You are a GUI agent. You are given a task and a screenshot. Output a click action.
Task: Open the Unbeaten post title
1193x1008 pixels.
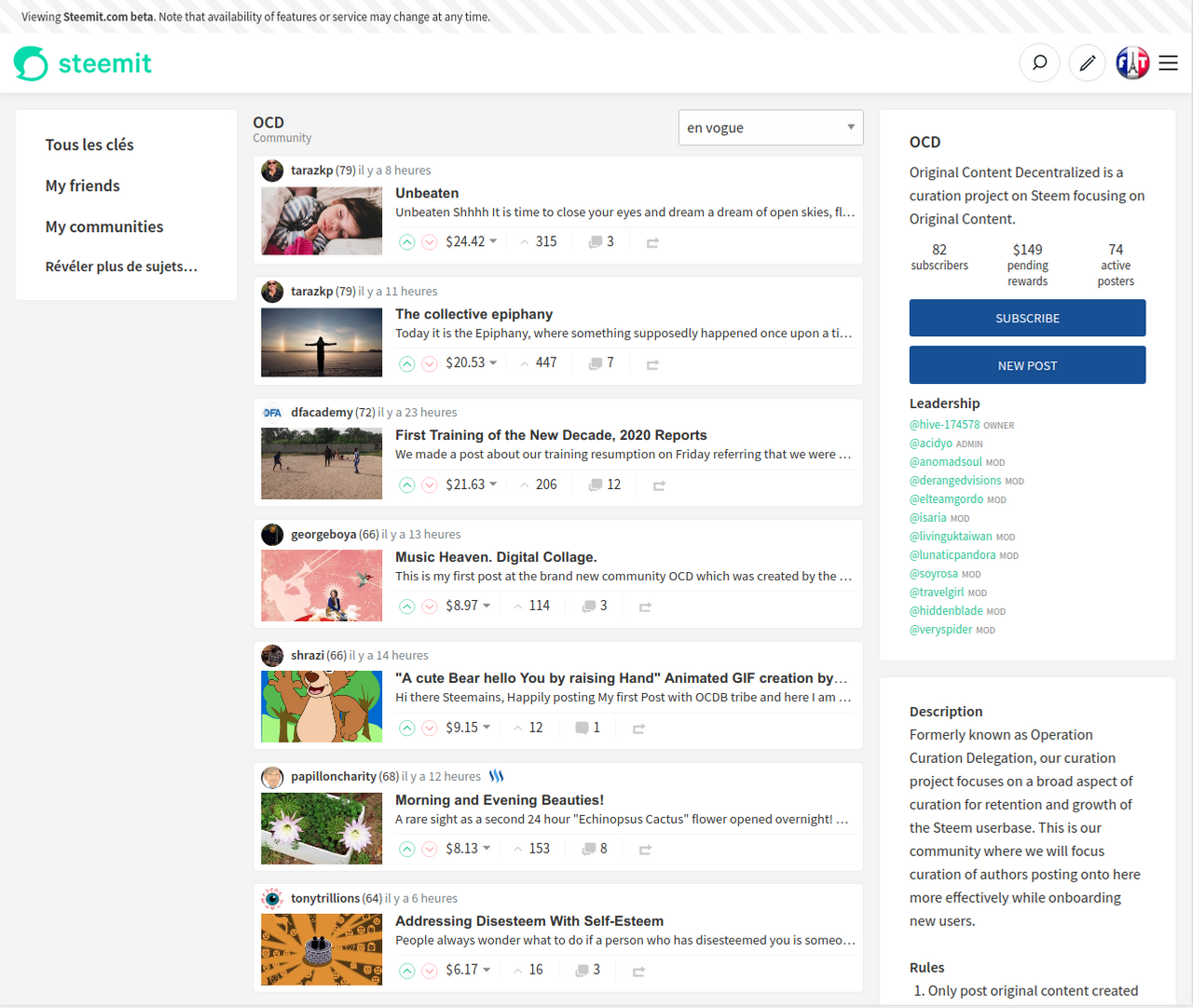427,193
